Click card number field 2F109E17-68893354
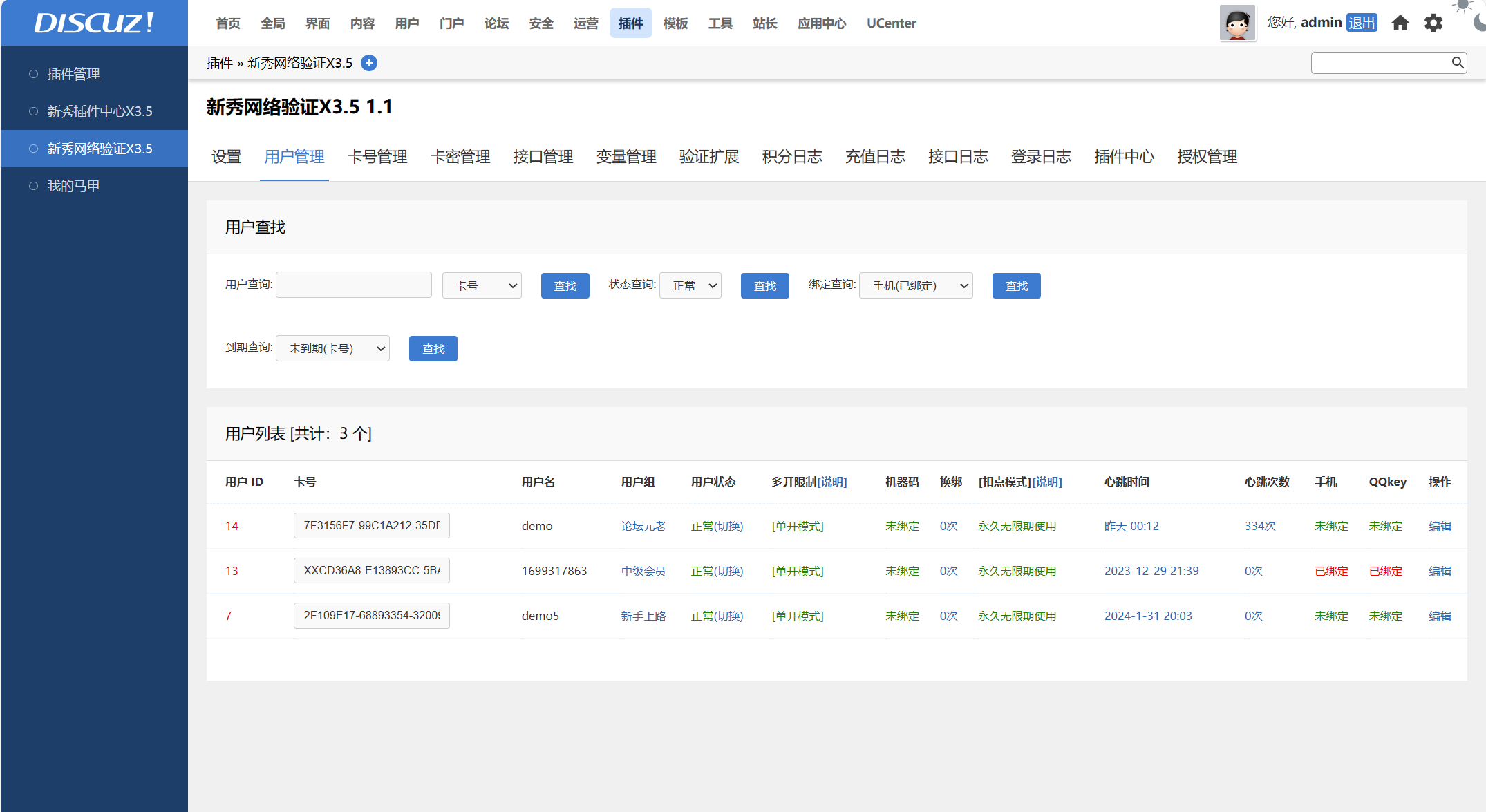The height and width of the screenshot is (812, 1486). pos(372,615)
